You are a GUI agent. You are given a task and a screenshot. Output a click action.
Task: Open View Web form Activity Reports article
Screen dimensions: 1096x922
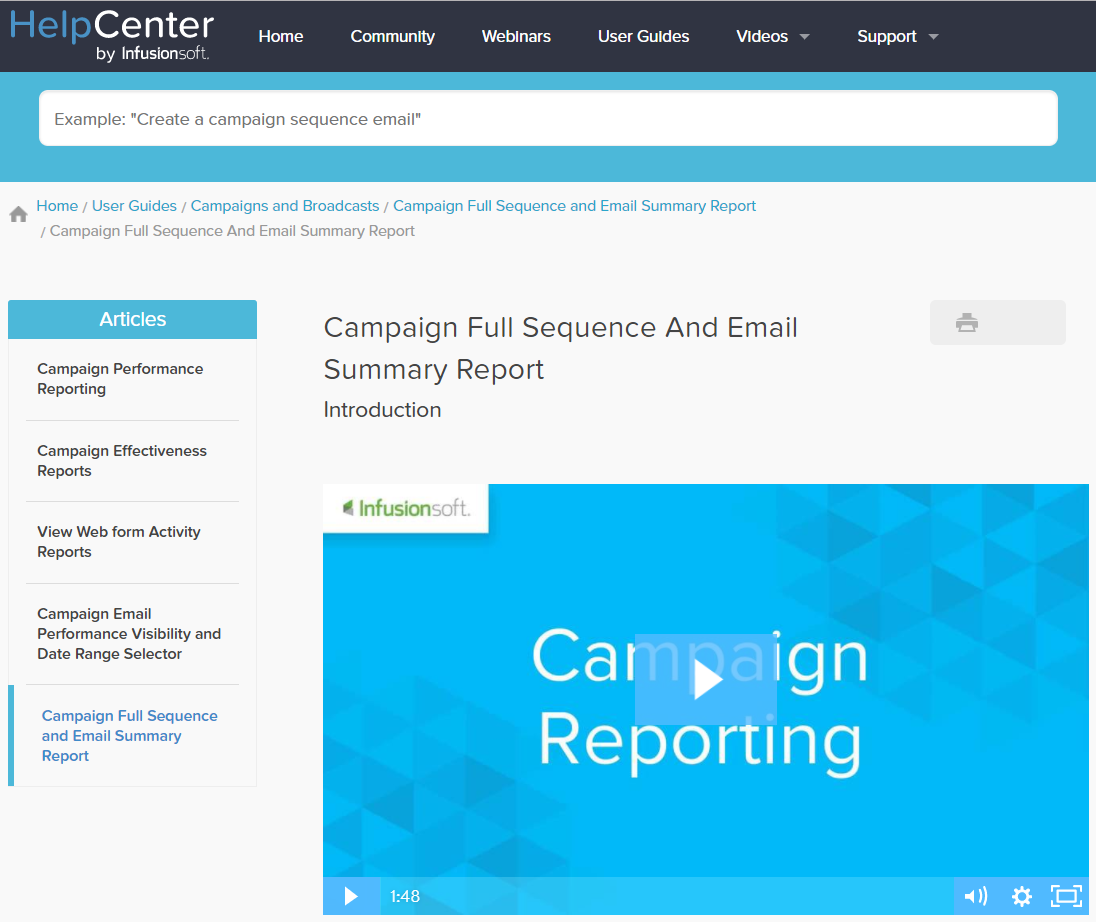119,542
